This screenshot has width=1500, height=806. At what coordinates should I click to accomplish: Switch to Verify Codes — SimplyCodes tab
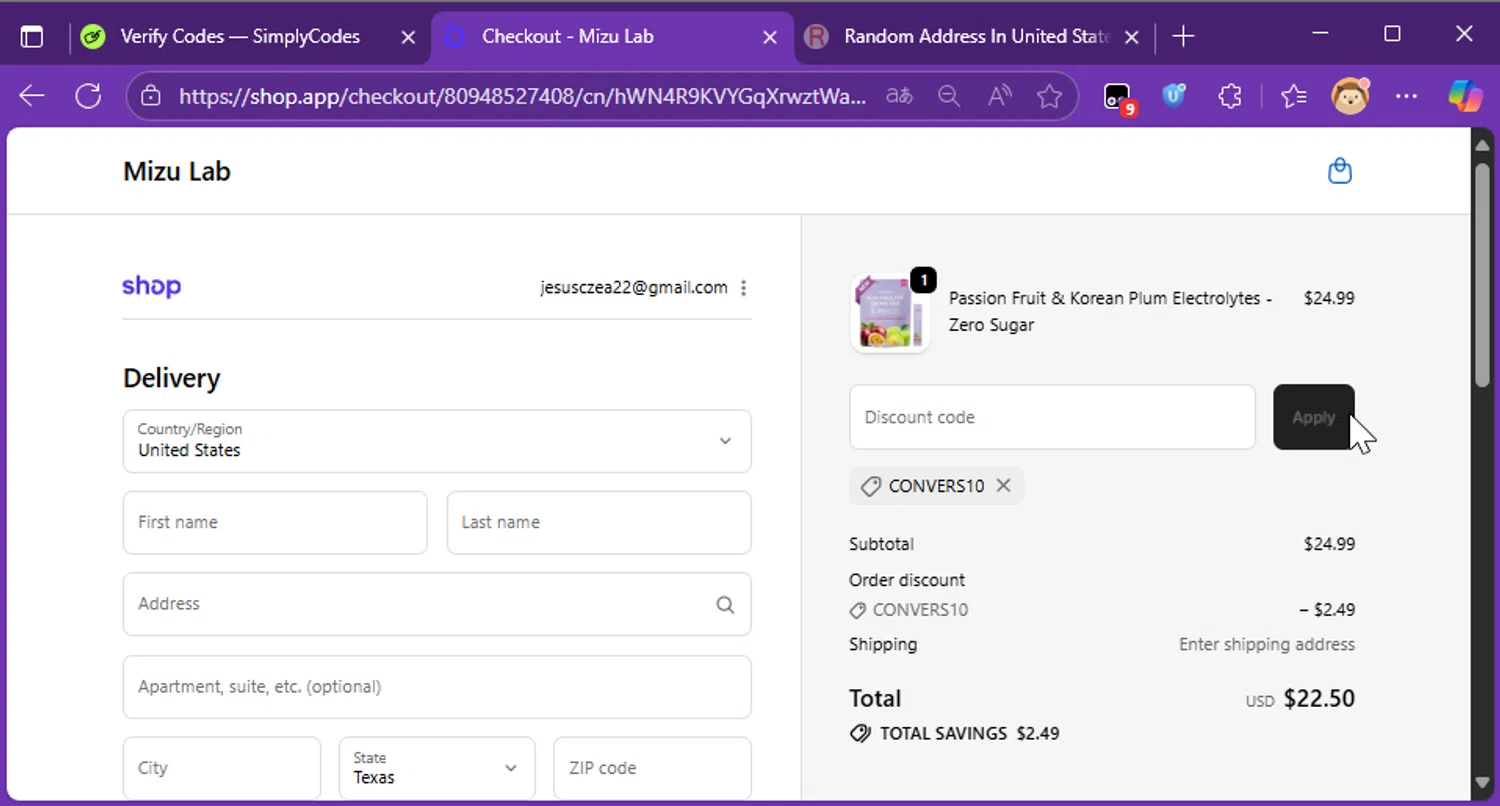[x=240, y=37]
